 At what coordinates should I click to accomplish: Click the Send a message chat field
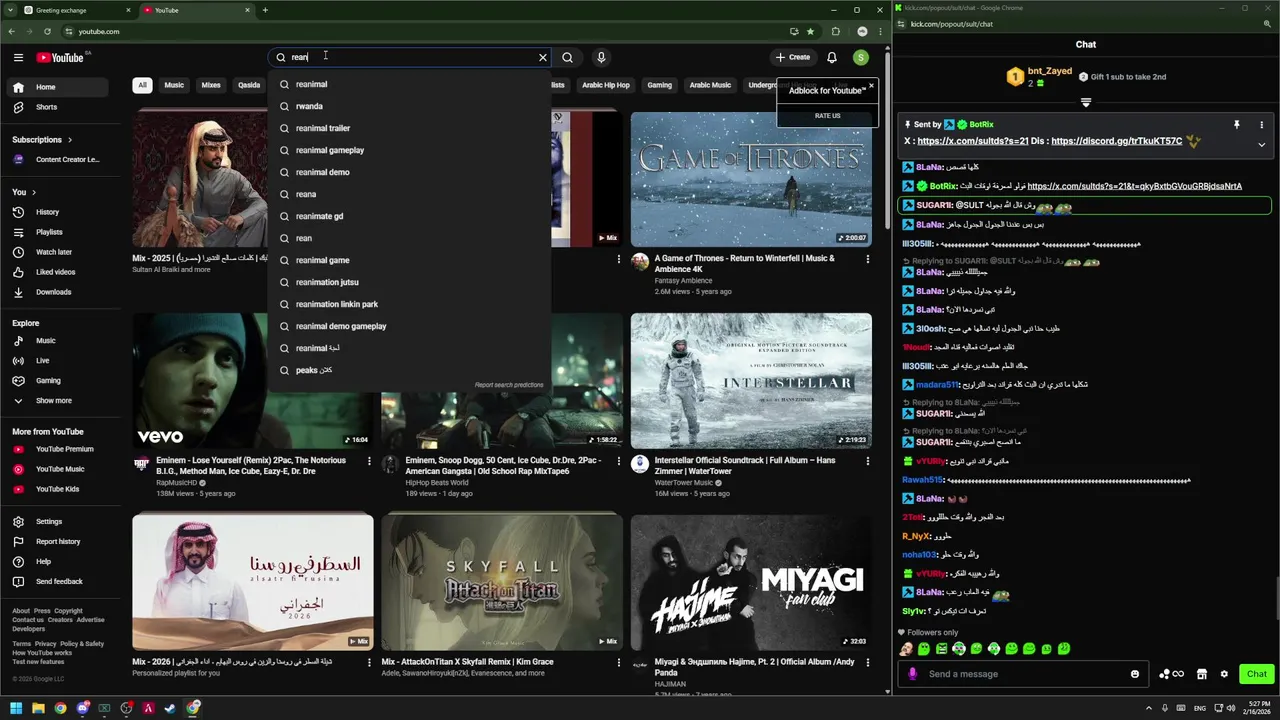(x=1025, y=674)
